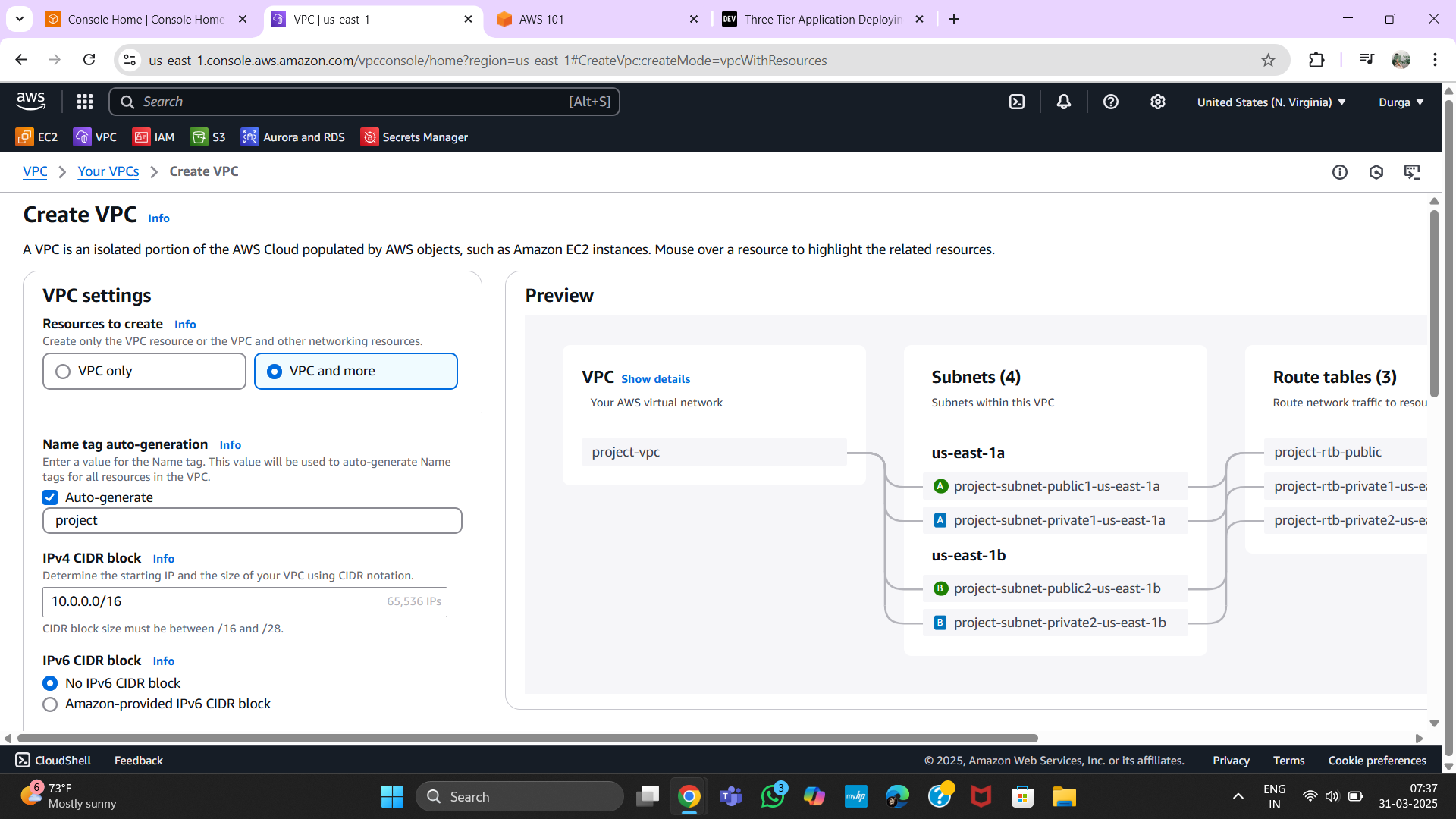Screen dimensions: 1456x819
Task: Open the page info panel icon
Action: click(1340, 172)
